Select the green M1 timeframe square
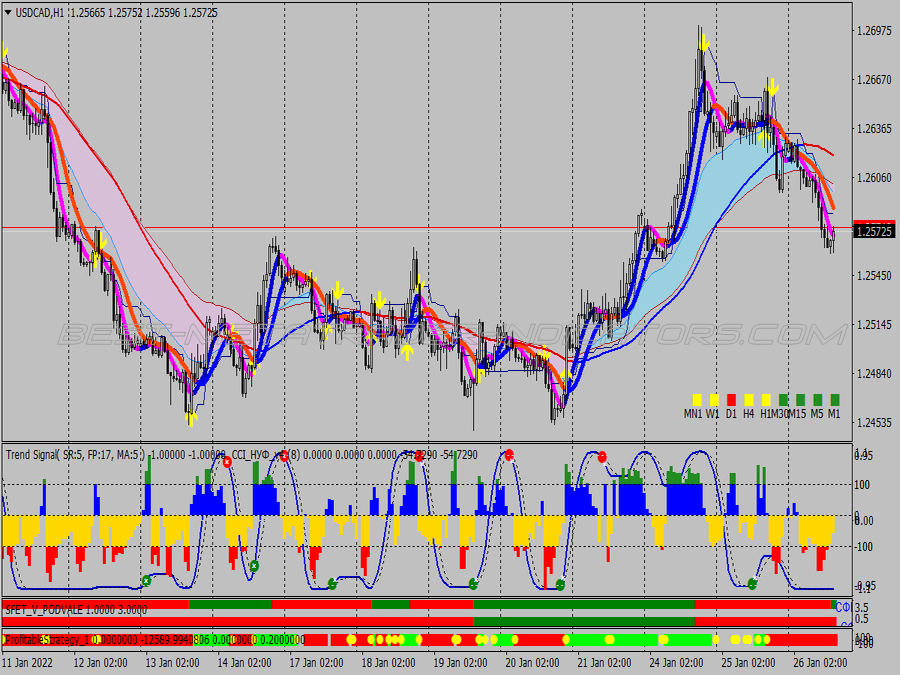 tap(835, 400)
